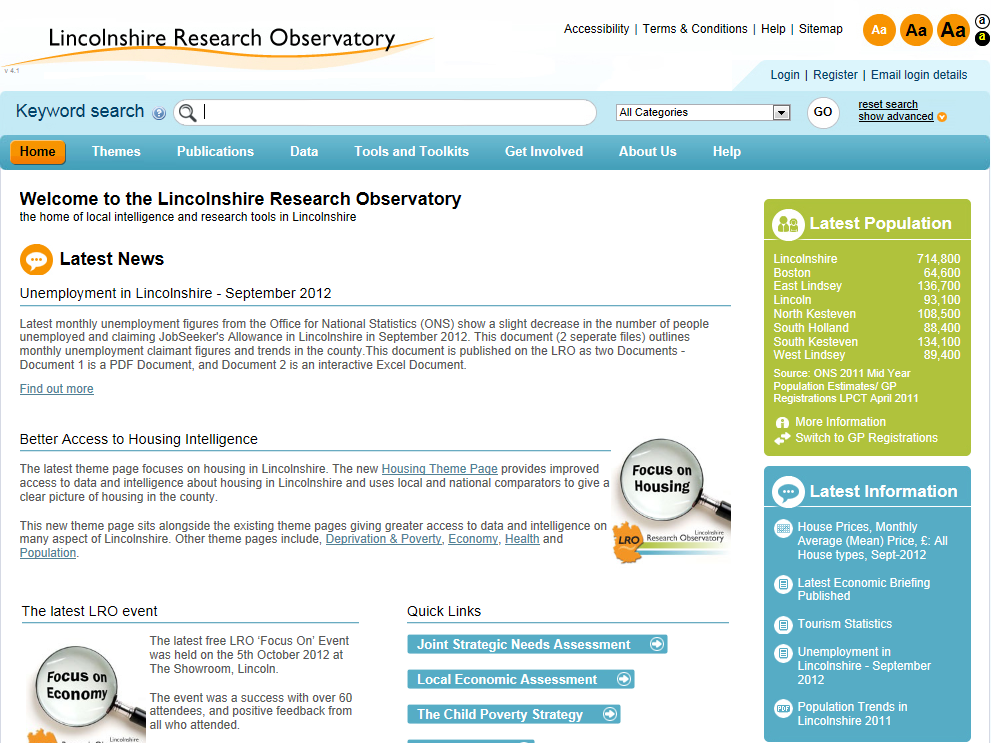Open the All Categories dropdown

coord(703,112)
